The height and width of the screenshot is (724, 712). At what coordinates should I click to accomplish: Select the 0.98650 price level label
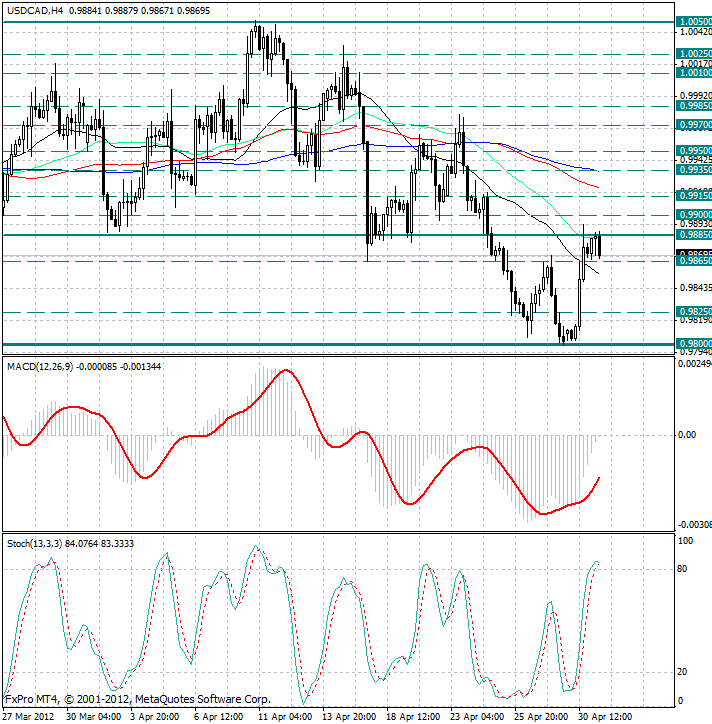click(694, 261)
